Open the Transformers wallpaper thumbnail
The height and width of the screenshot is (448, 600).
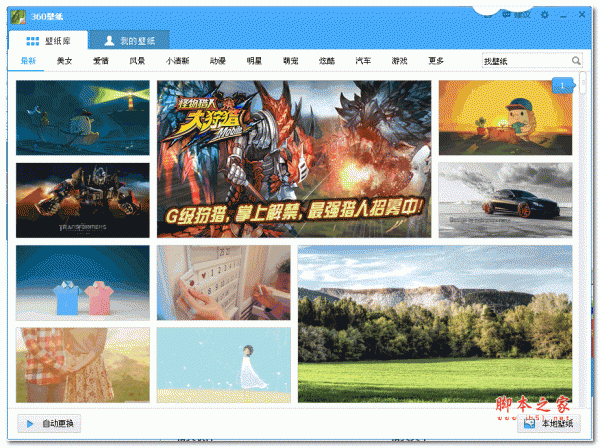[83, 200]
